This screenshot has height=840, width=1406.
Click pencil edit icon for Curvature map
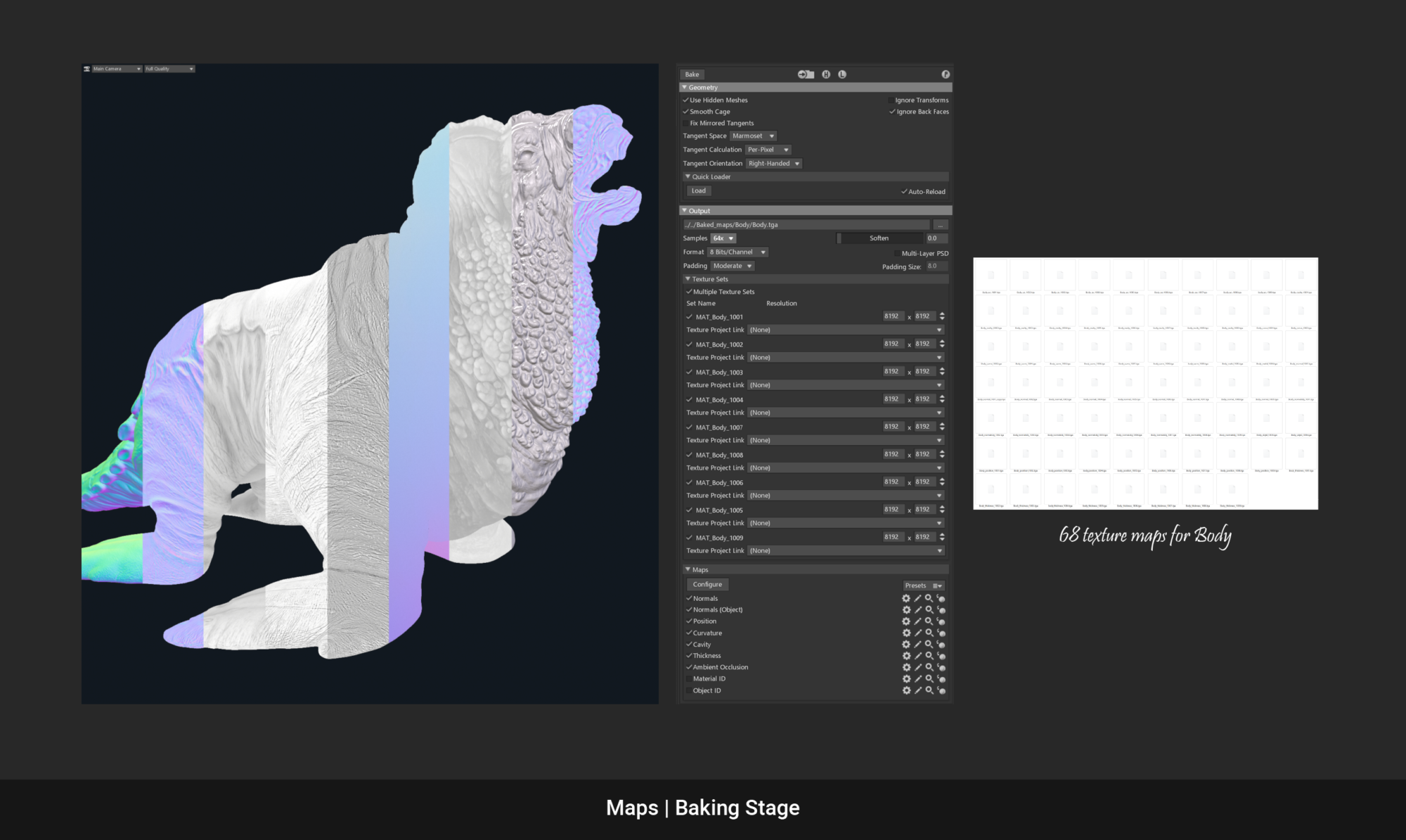[917, 633]
